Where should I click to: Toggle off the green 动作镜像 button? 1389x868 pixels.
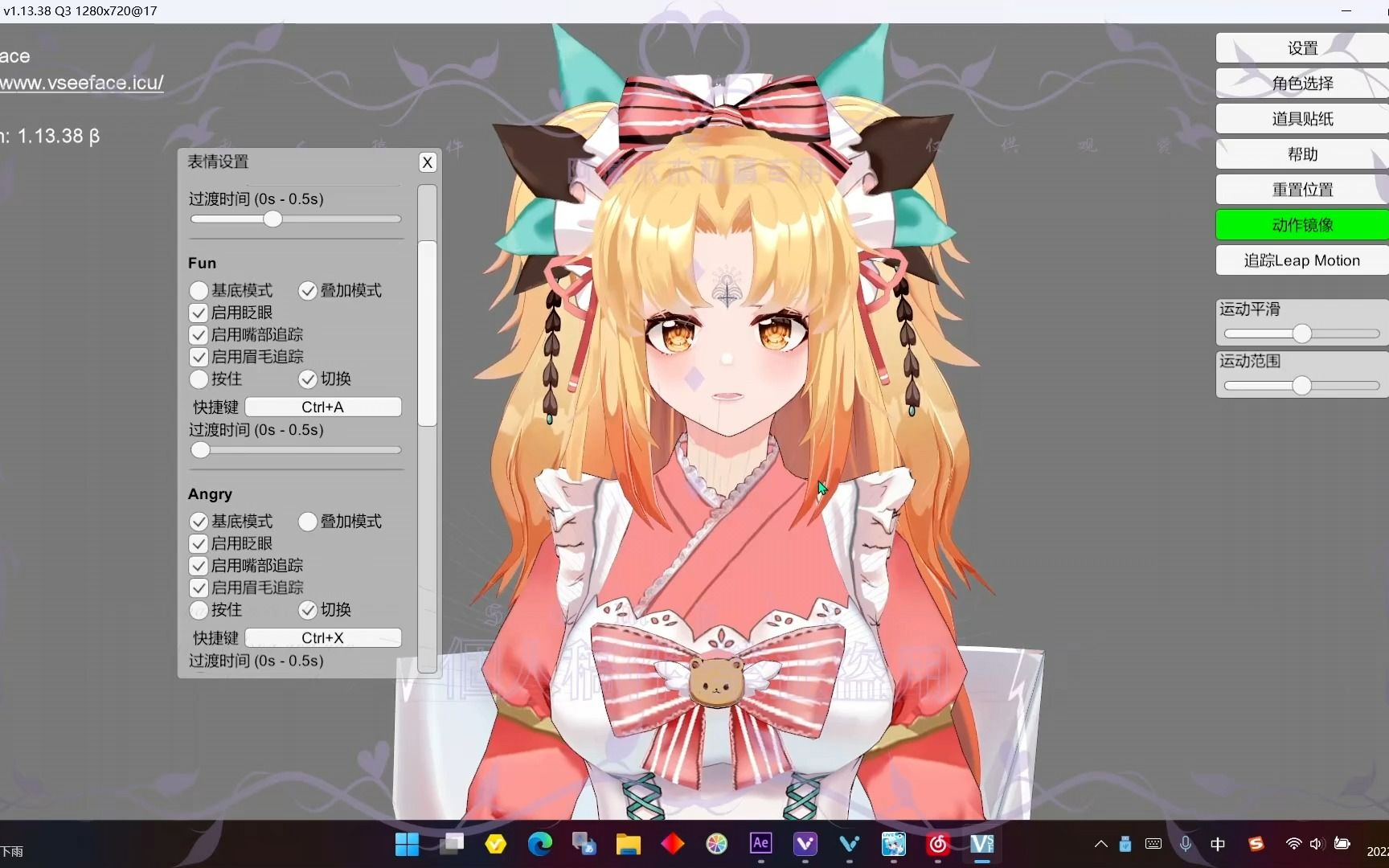click(1301, 224)
